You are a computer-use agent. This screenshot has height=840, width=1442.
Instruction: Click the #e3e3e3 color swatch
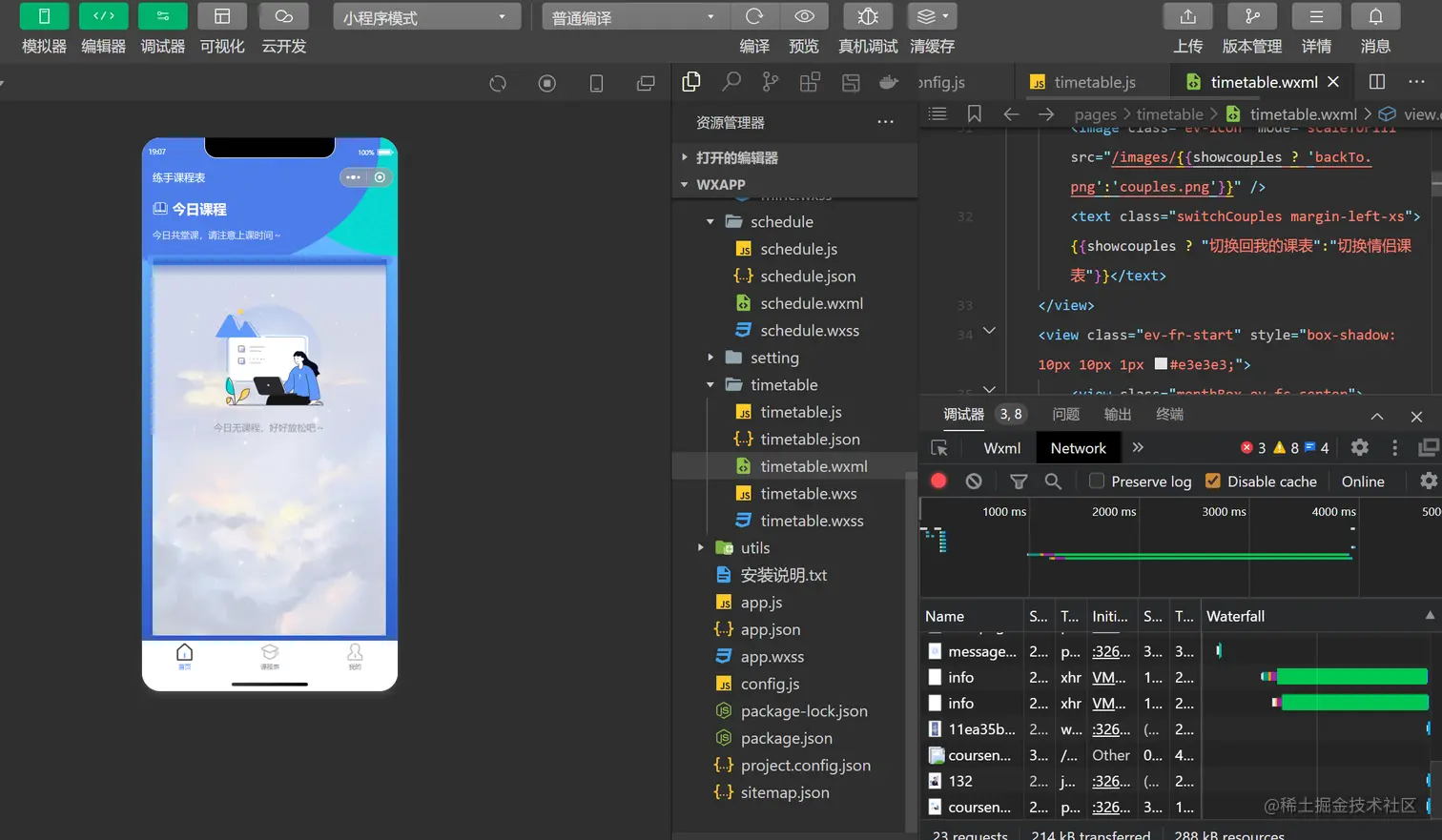pyautogui.click(x=1160, y=364)
